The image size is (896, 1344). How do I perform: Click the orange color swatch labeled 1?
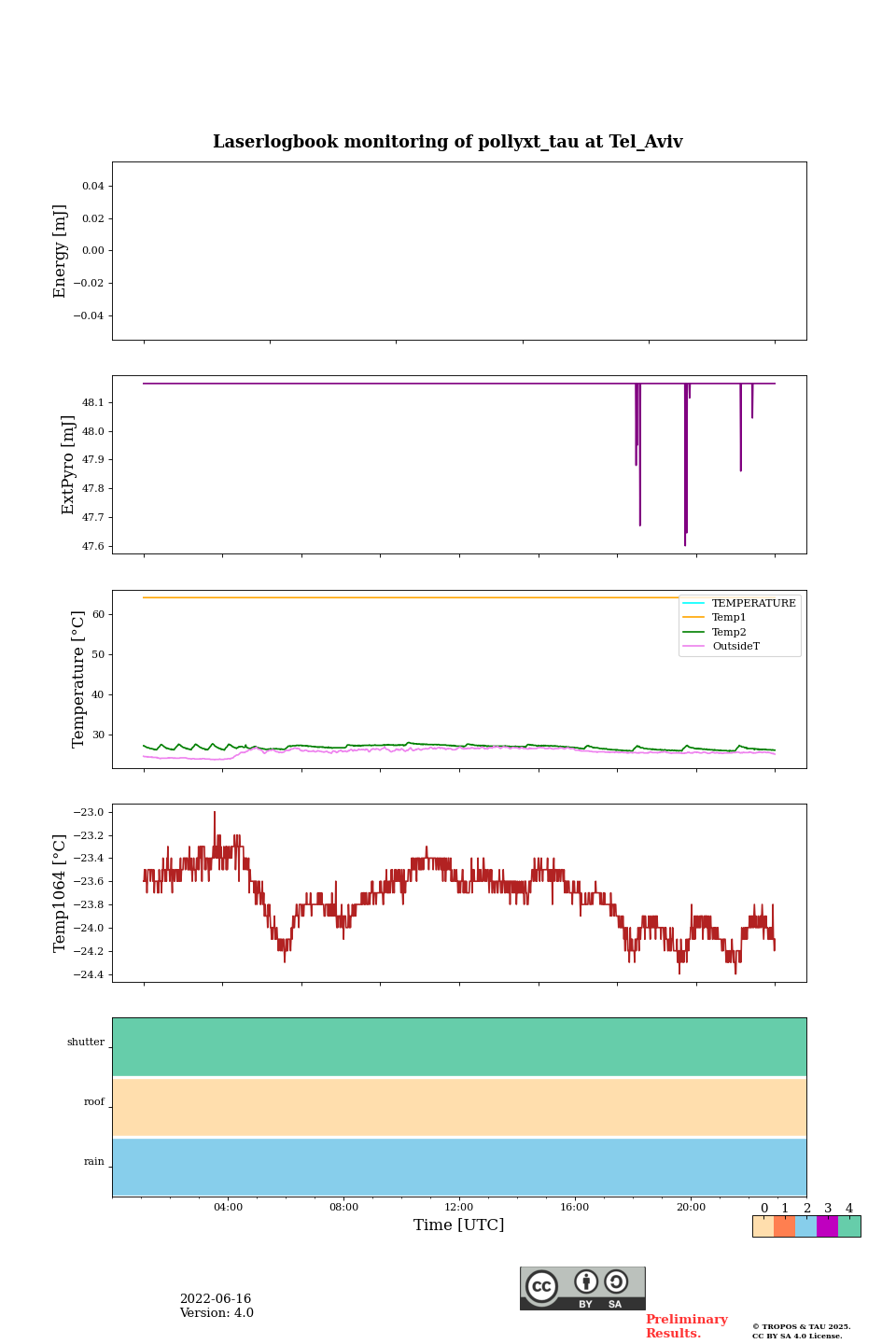pyautogui.click(x=784, y=1226)
